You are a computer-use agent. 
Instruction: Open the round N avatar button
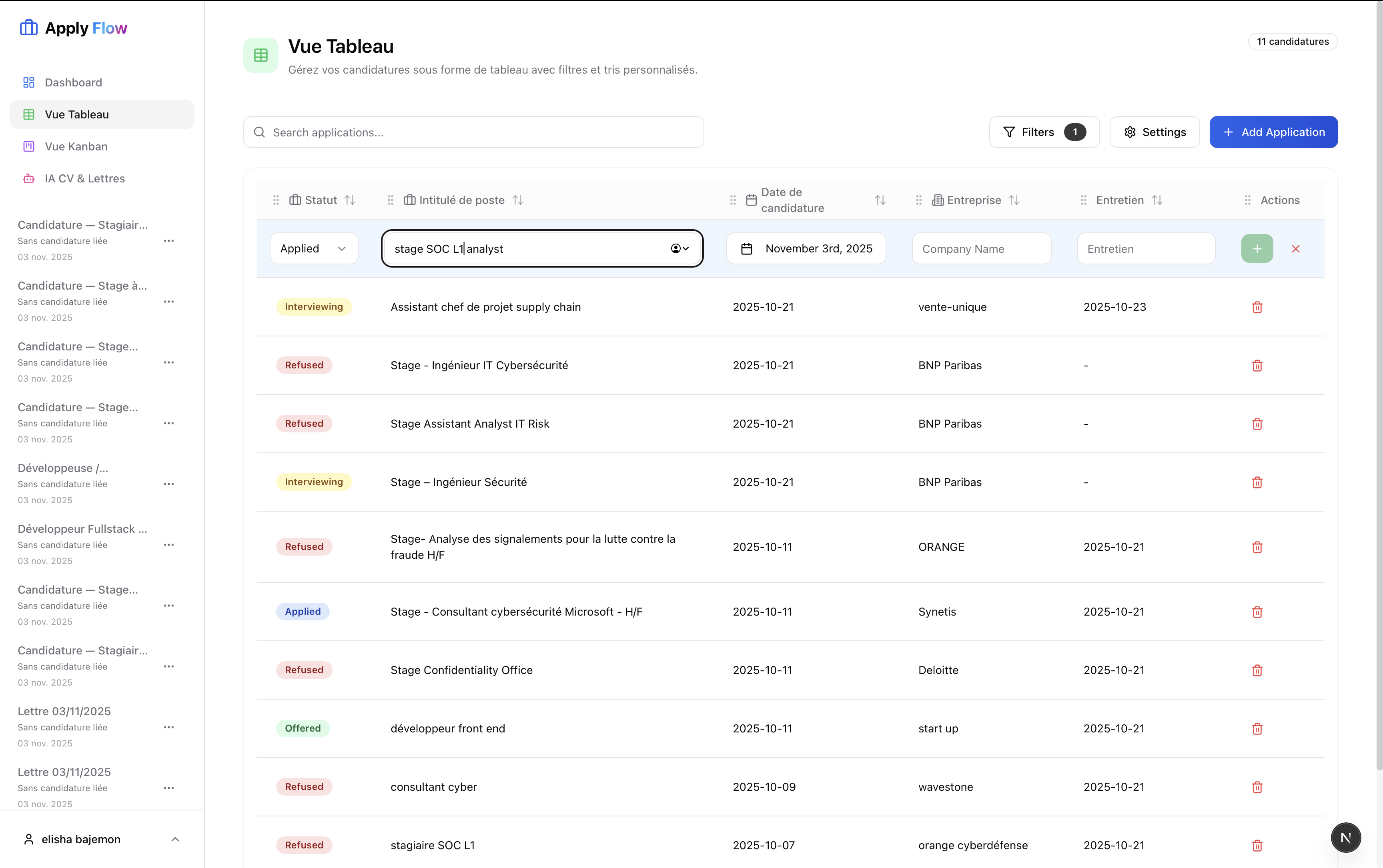(1345, 838)
